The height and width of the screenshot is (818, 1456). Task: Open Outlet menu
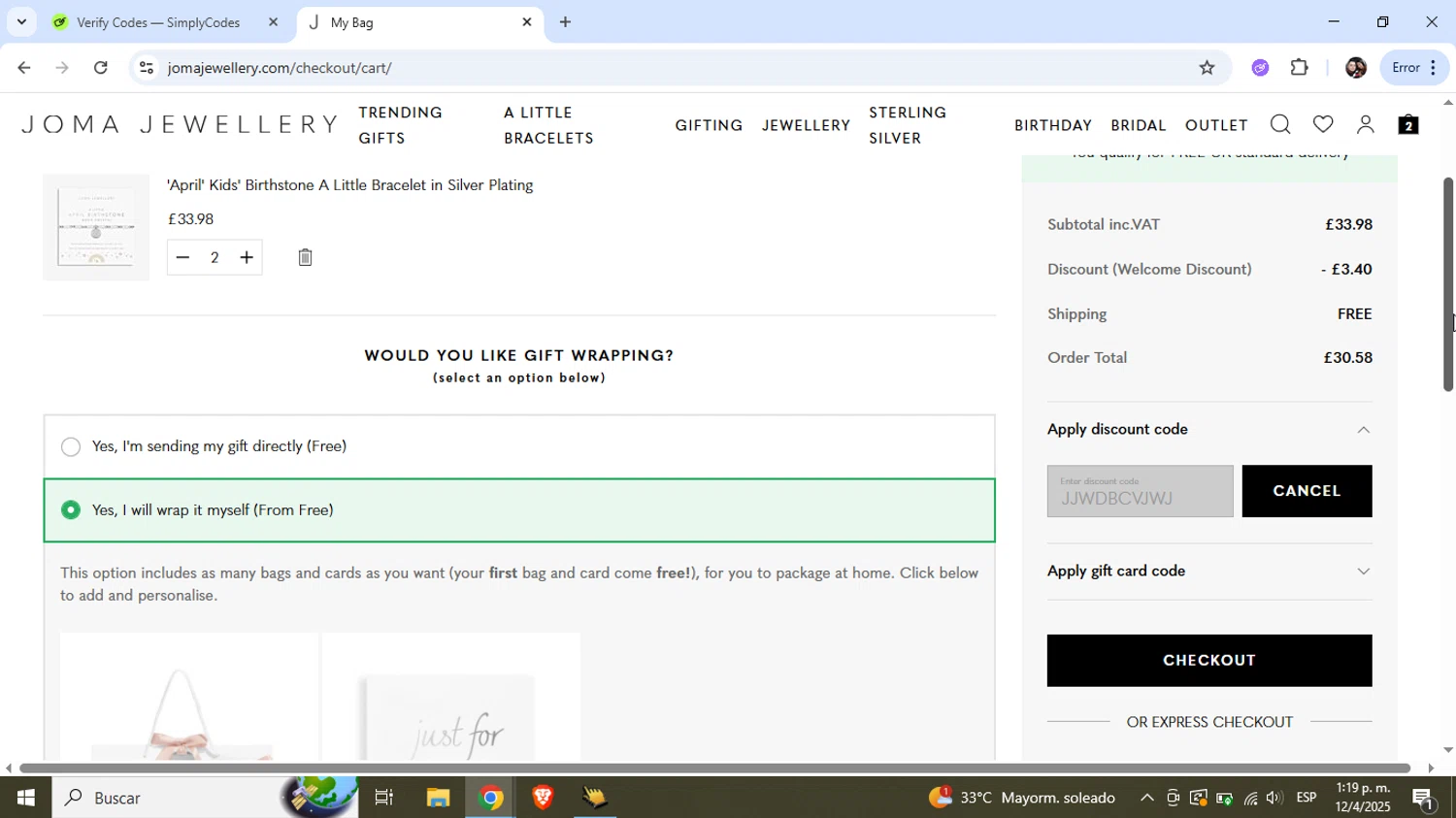pyautogui.click(x=1216, y=125)
